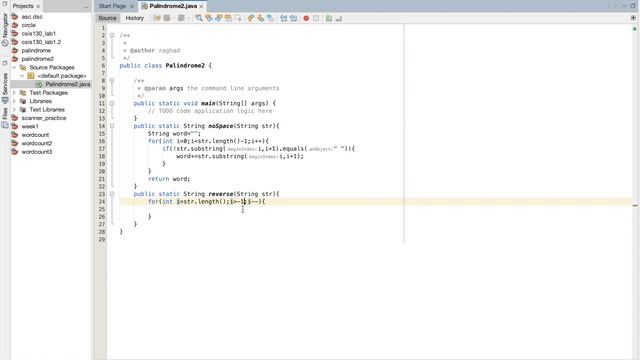Select scanner_practice project

pos(44,118)
